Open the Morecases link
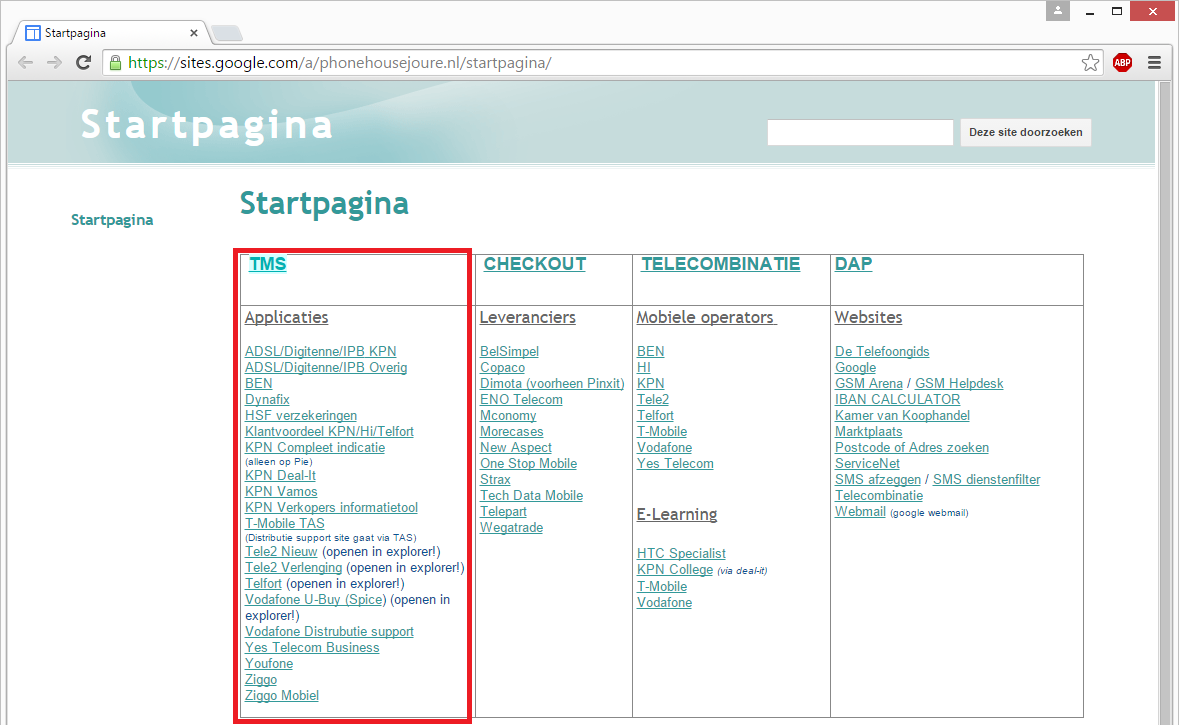The height and width of the screenshot is (725, 1181). (511, 431)
